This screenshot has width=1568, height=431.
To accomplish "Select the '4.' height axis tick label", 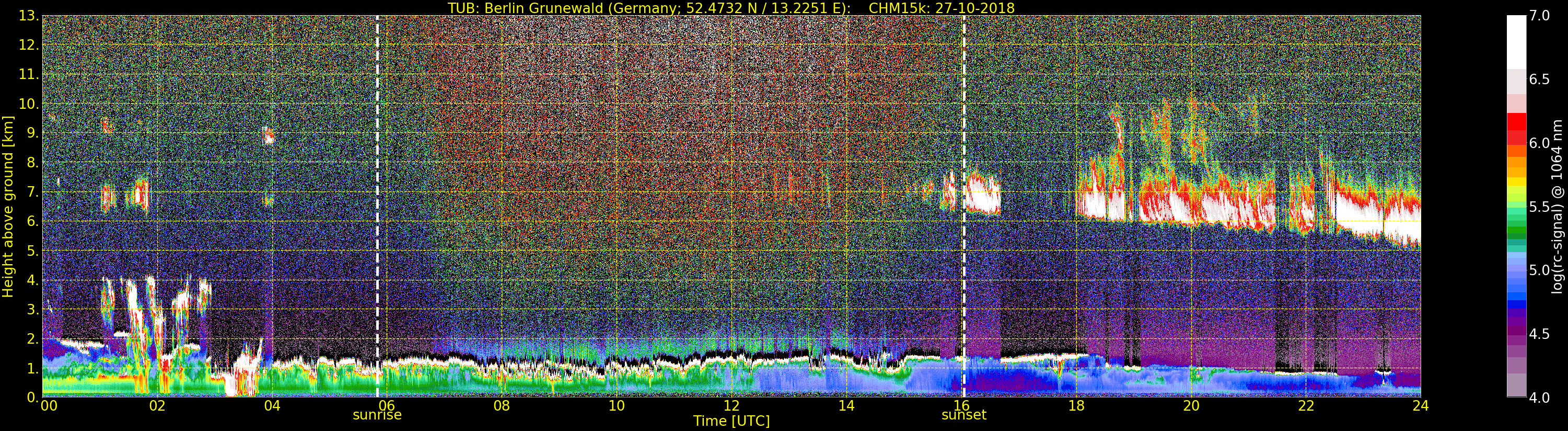I will tap(33, 280).
